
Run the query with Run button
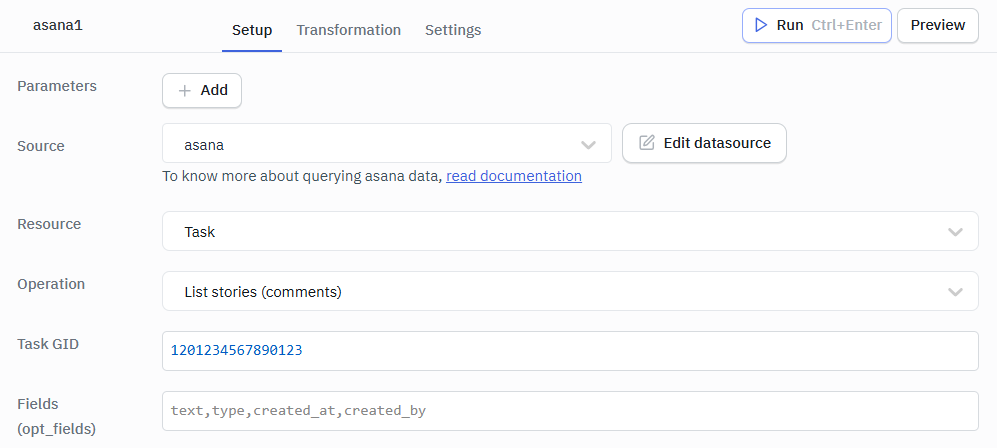tap(816, 25)
